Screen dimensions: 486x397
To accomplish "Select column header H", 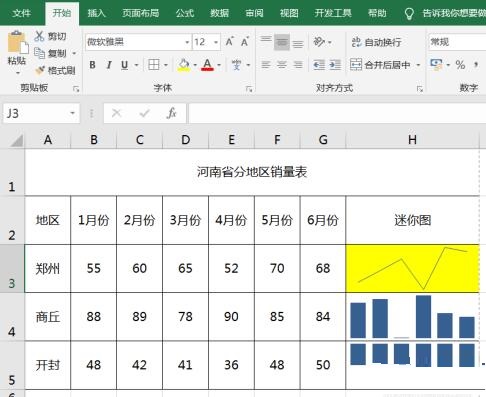I will (x=413, y=140).
